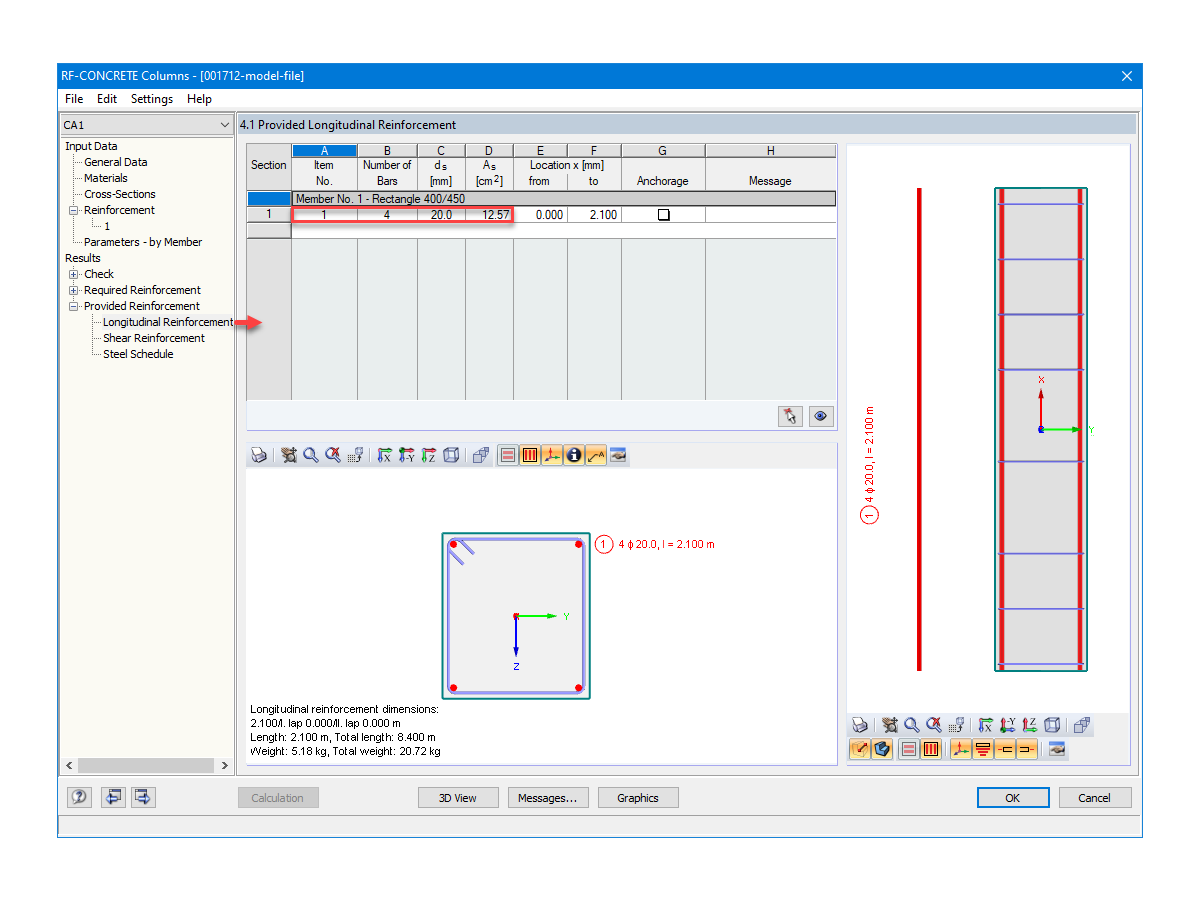Screen dimensions: 1200x900
Task: Switch to isometric view in the right view toolbar
Action: (x=1052, y=725)
